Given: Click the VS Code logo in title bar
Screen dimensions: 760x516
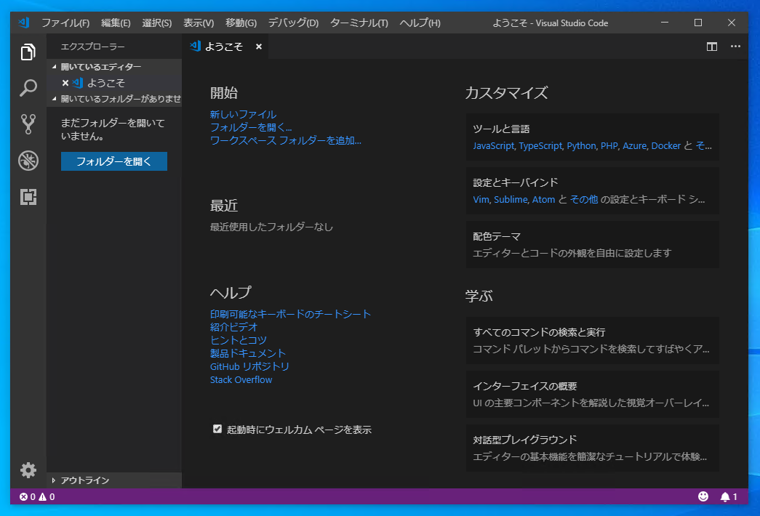Looking at the screenshot, I should 23,23.
